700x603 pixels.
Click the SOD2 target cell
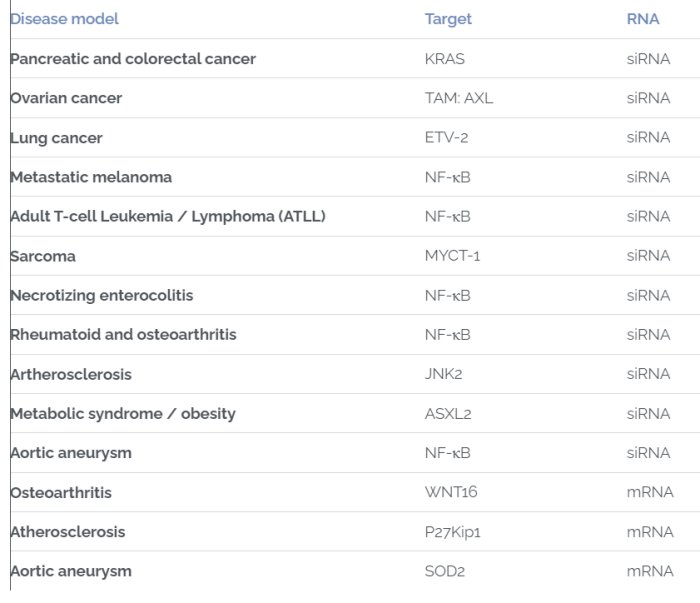[445, 571]
